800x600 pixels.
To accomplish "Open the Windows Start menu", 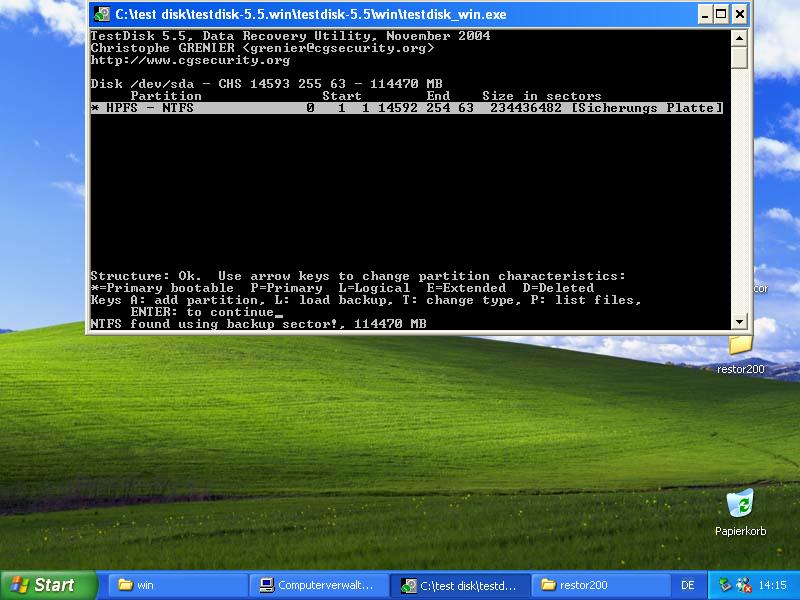I will pos(48,585).
